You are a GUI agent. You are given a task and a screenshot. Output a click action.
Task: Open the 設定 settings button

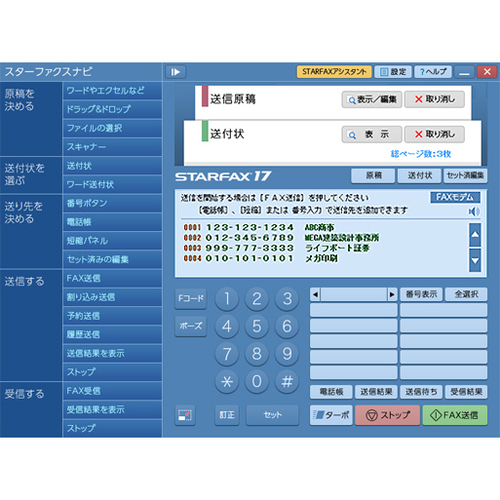pos(393,72)
